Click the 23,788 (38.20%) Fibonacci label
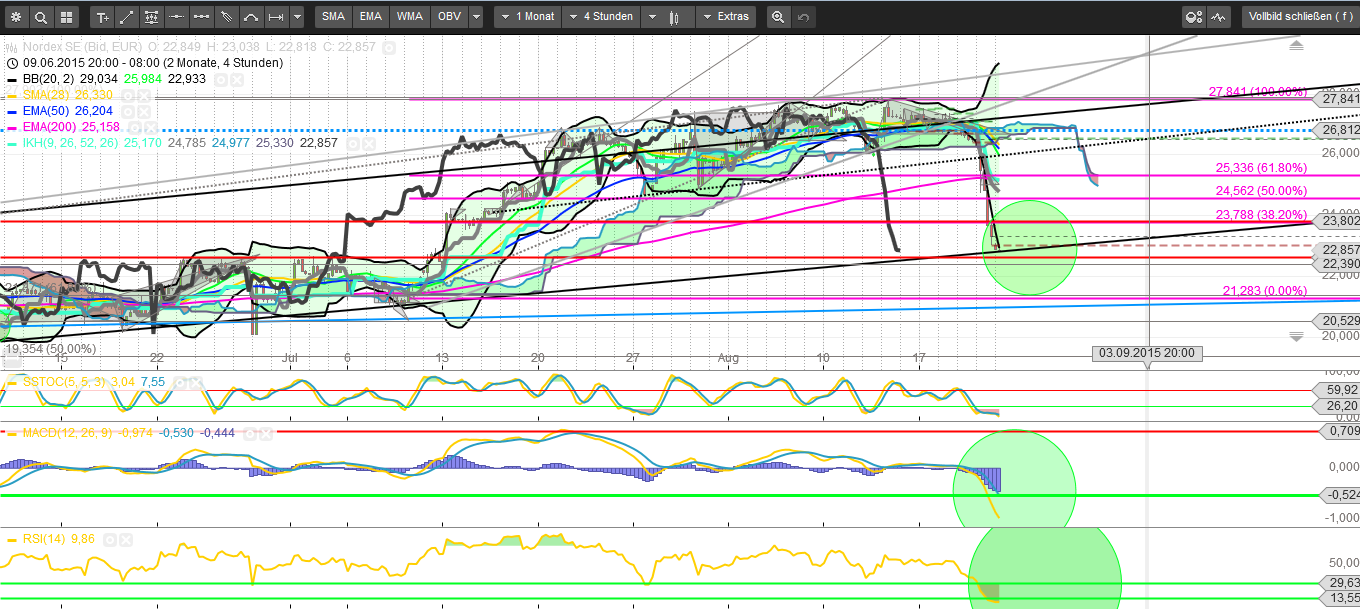 point(1261,214)
